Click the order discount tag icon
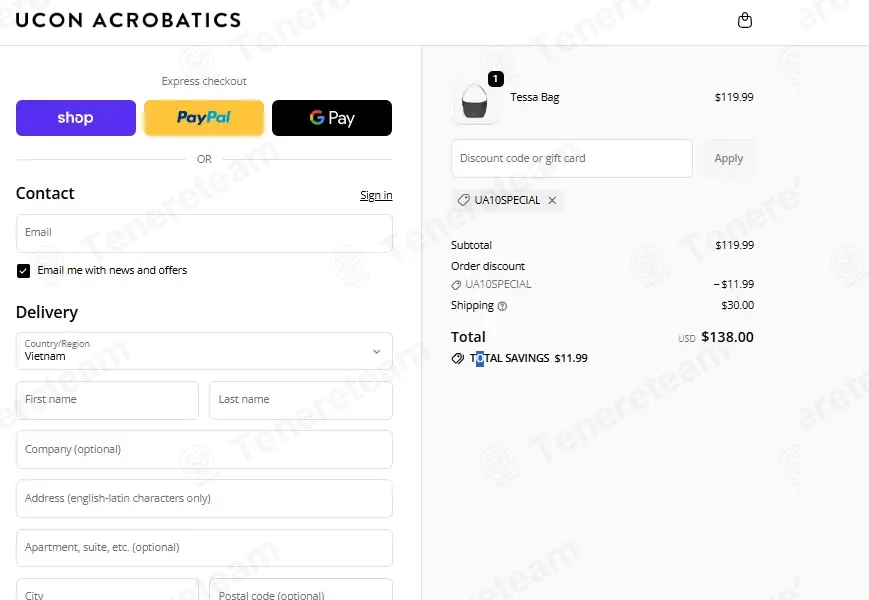 pos(456,285)
